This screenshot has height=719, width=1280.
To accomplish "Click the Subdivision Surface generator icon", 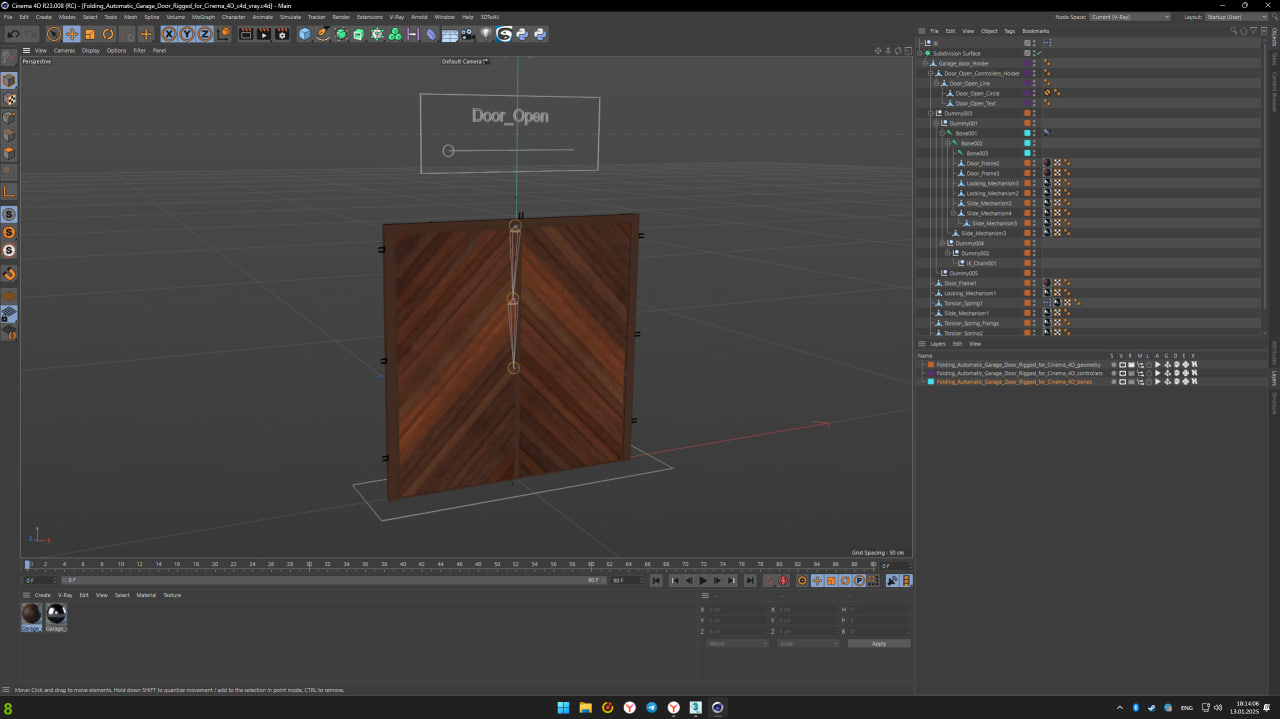I will tap(341, 34).
